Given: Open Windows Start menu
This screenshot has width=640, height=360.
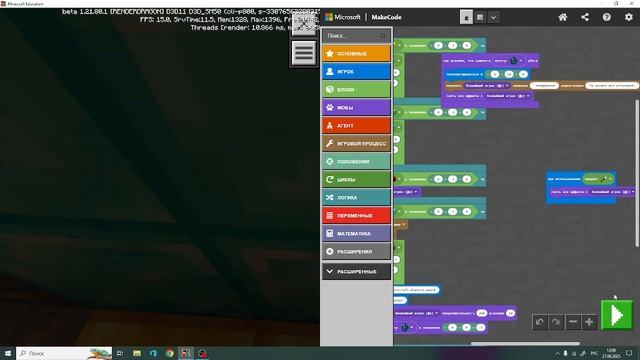Looking at the screenshot, I should pos(8,353).
